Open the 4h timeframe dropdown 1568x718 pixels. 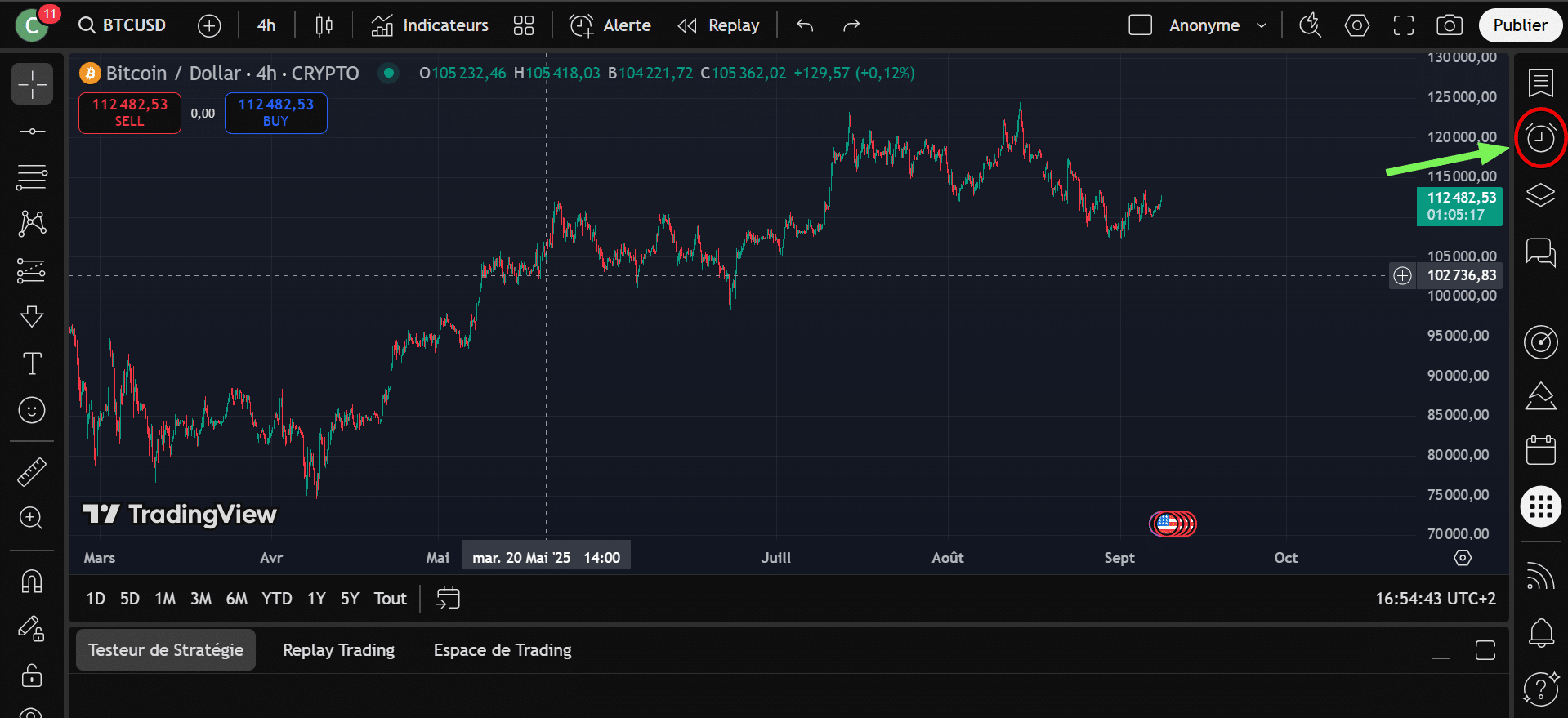click(x=266, y=25)
